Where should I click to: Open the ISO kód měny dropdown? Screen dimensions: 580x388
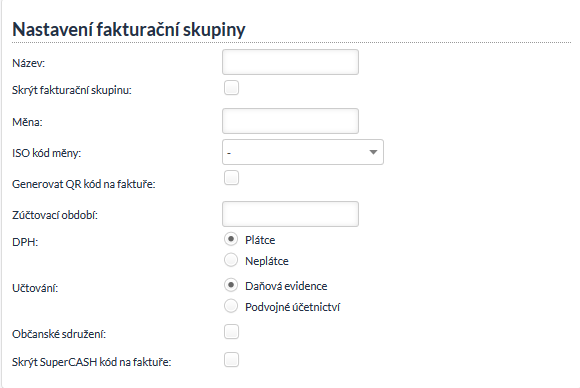coord(303,152)
